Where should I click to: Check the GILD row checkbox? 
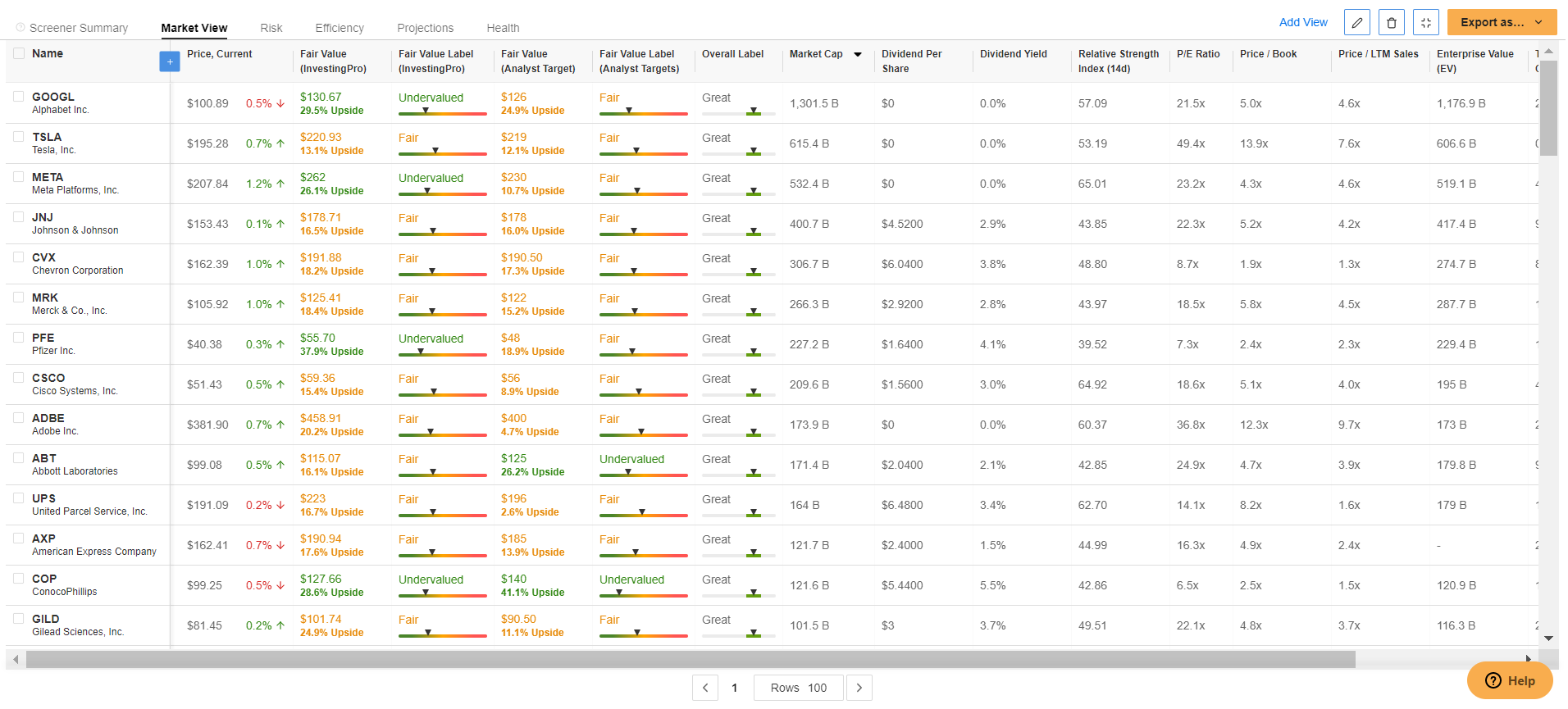click(18, 618)
